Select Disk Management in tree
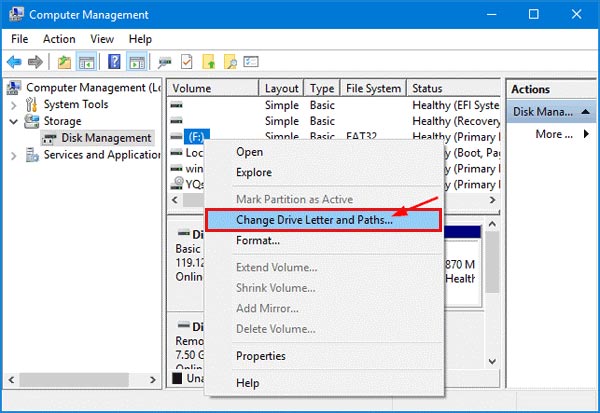The width and height of the screenshot is (600, 413). pos(106,138)
